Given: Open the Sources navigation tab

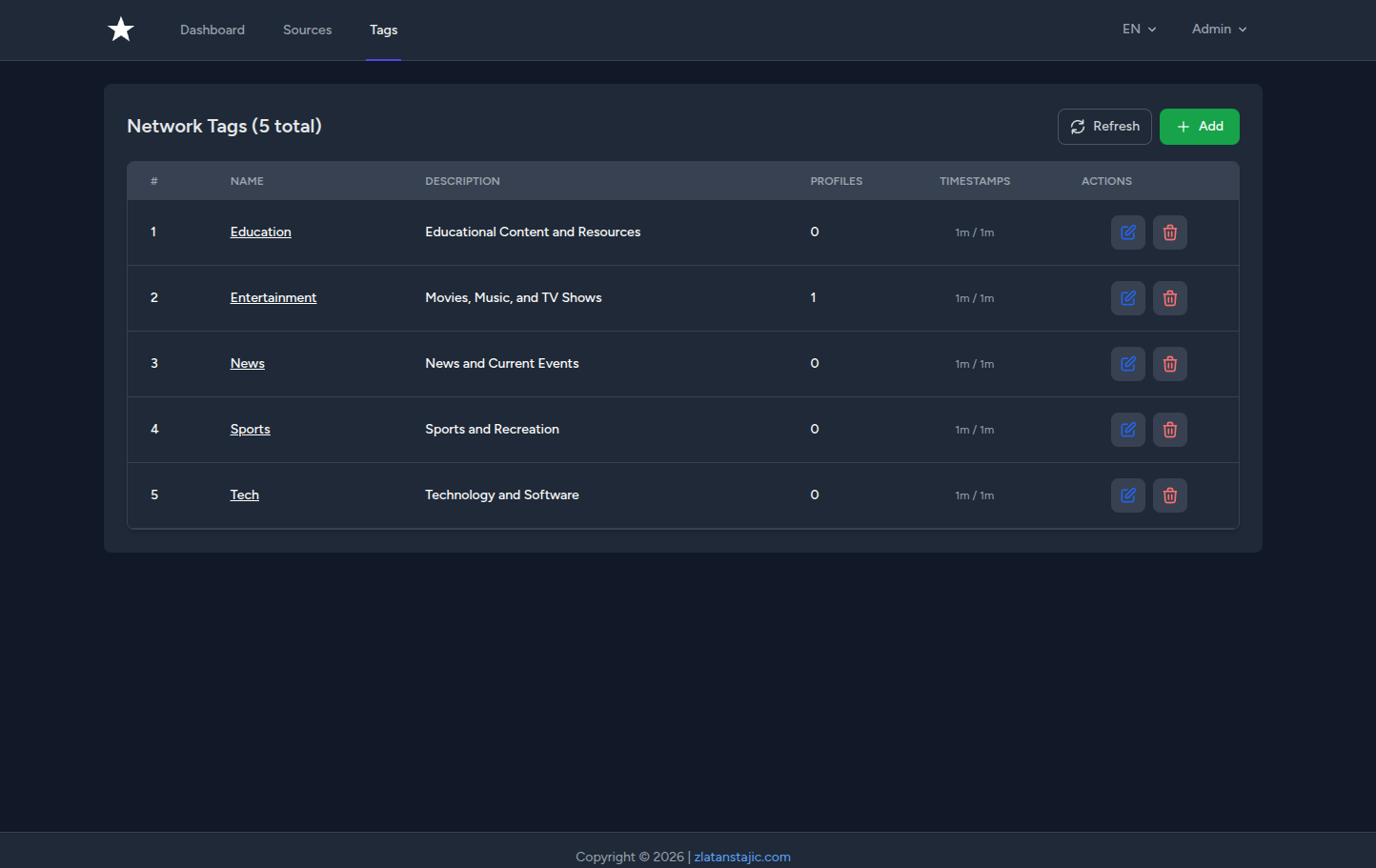Looking at the screenshot, I should [307, 30].
